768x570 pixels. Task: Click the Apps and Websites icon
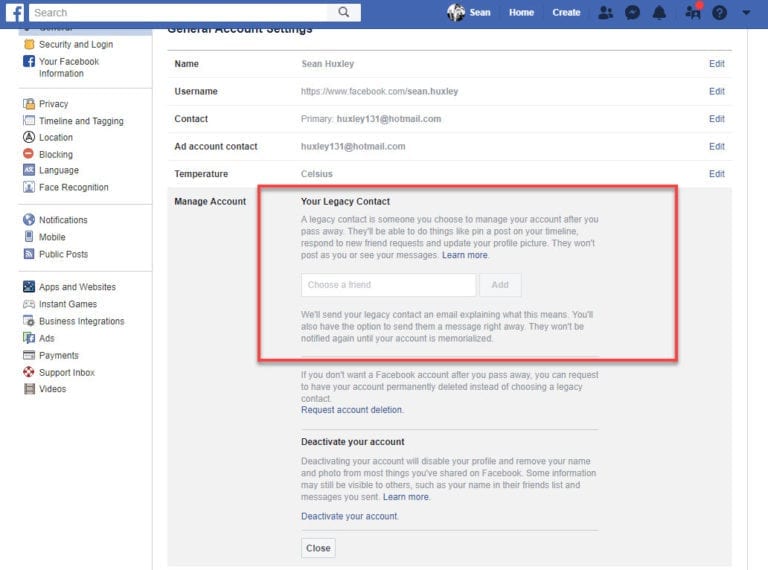[x=29, y=286]
